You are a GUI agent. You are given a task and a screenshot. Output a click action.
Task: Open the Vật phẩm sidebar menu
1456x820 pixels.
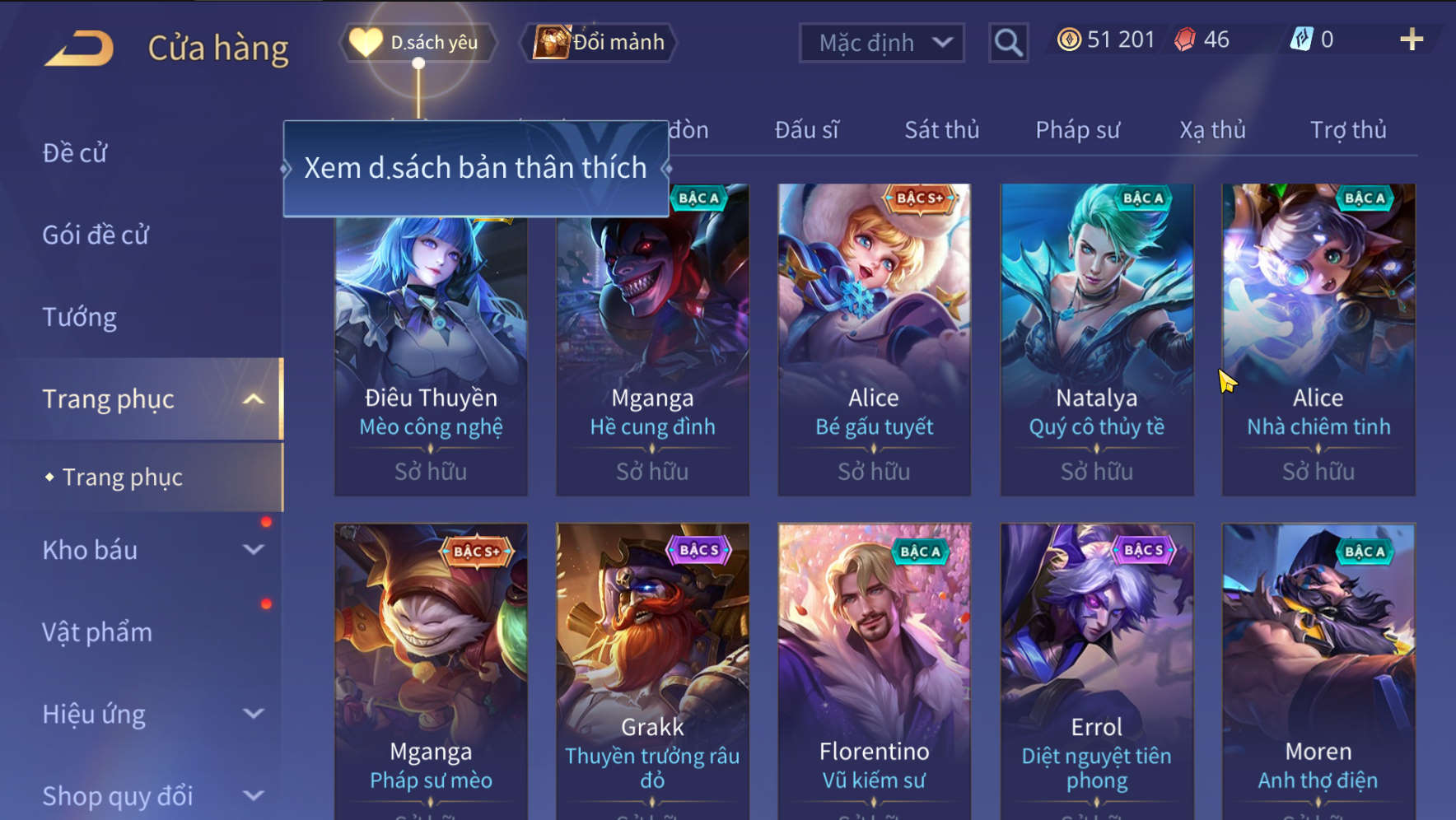(x=97, y=632)
